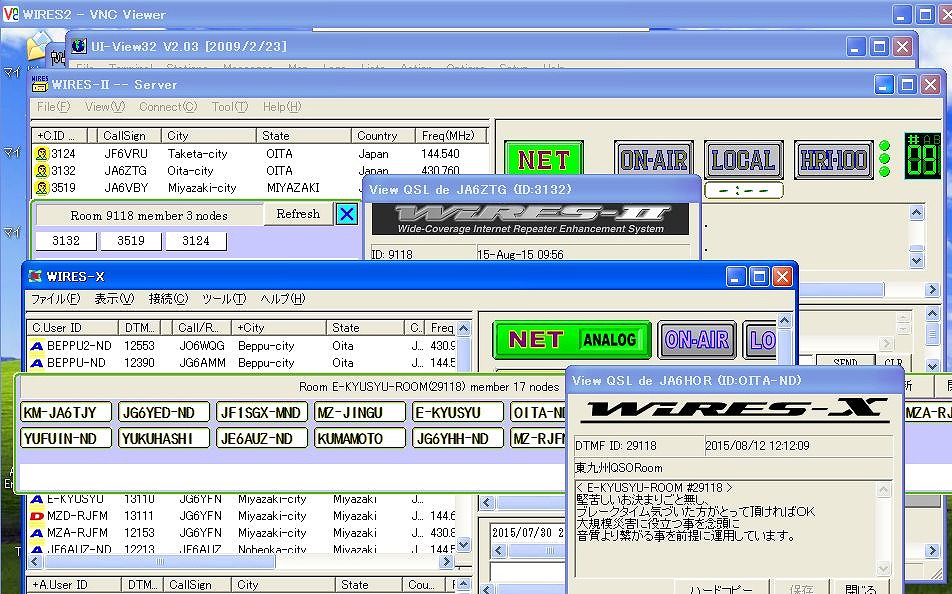Click the green digit display in WIRES-II

(x=922, y=155)
